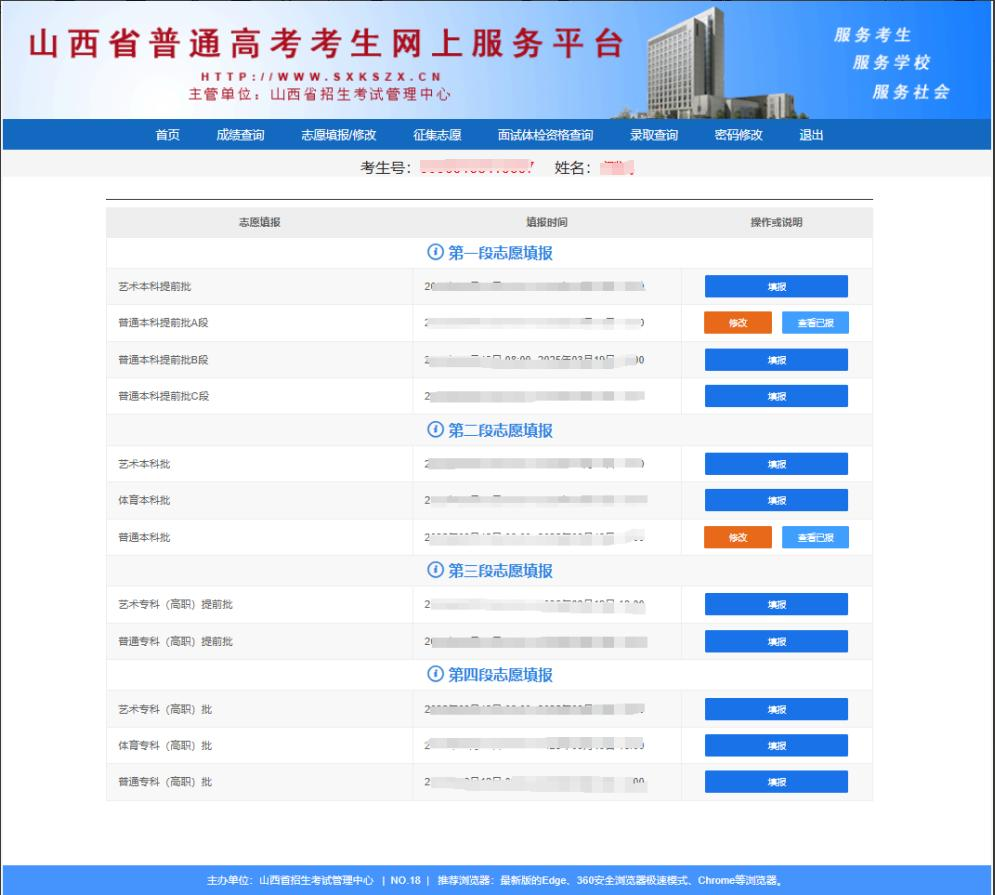Click 查看已报 for 普通本科批
This screenshot has height=895, width=995.
(816, 537)
